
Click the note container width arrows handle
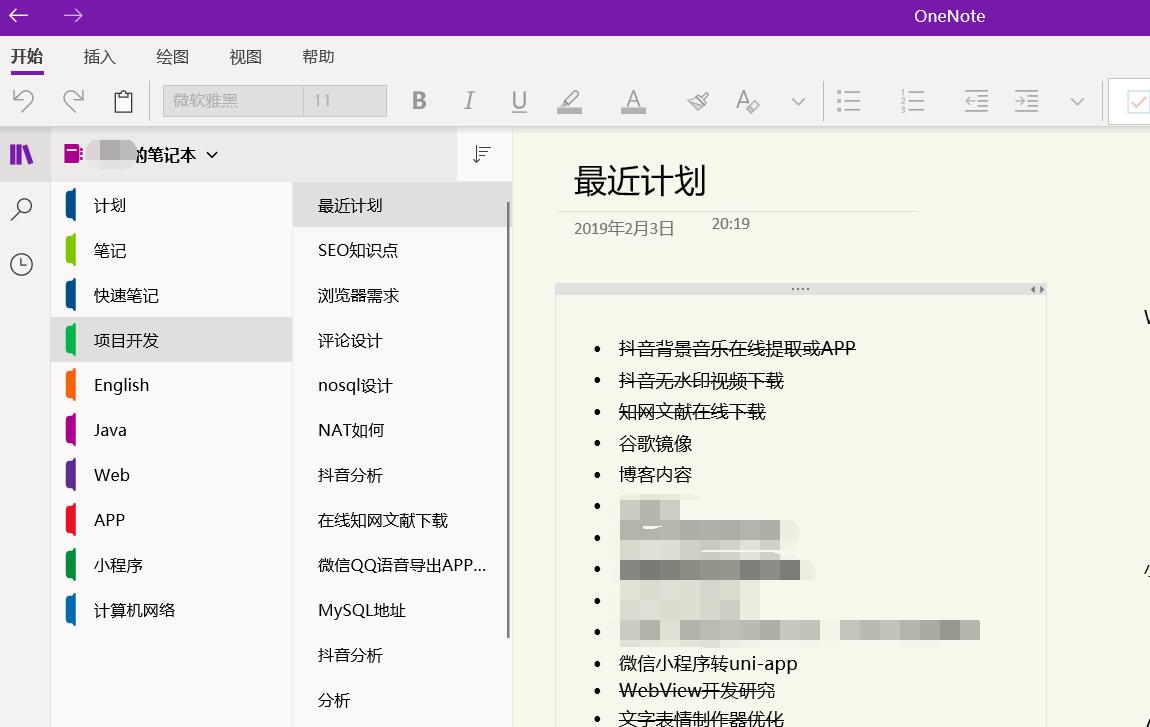pos(1037,289)
